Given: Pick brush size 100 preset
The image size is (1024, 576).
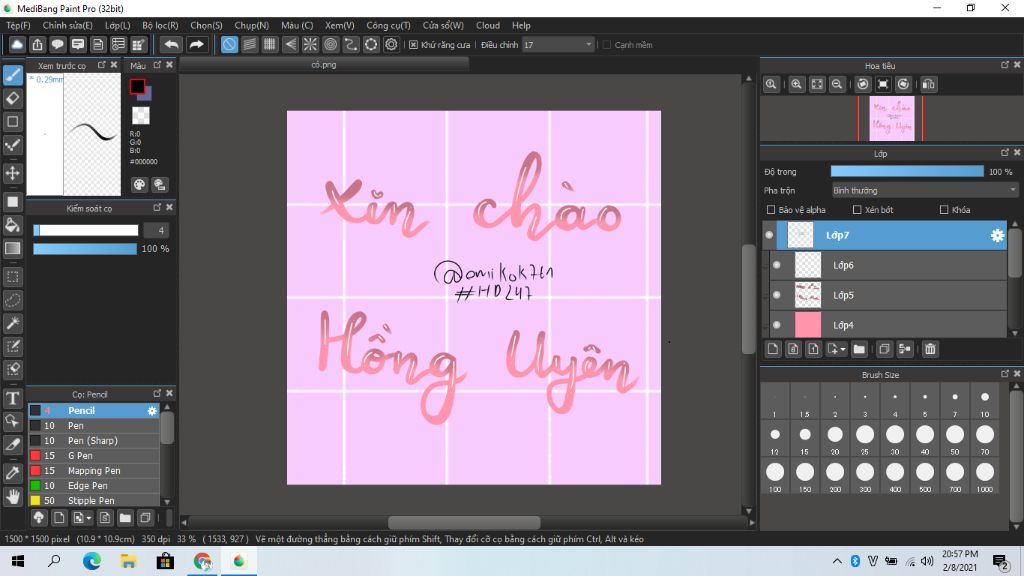Looking at the screenshot, I should 775,476.
